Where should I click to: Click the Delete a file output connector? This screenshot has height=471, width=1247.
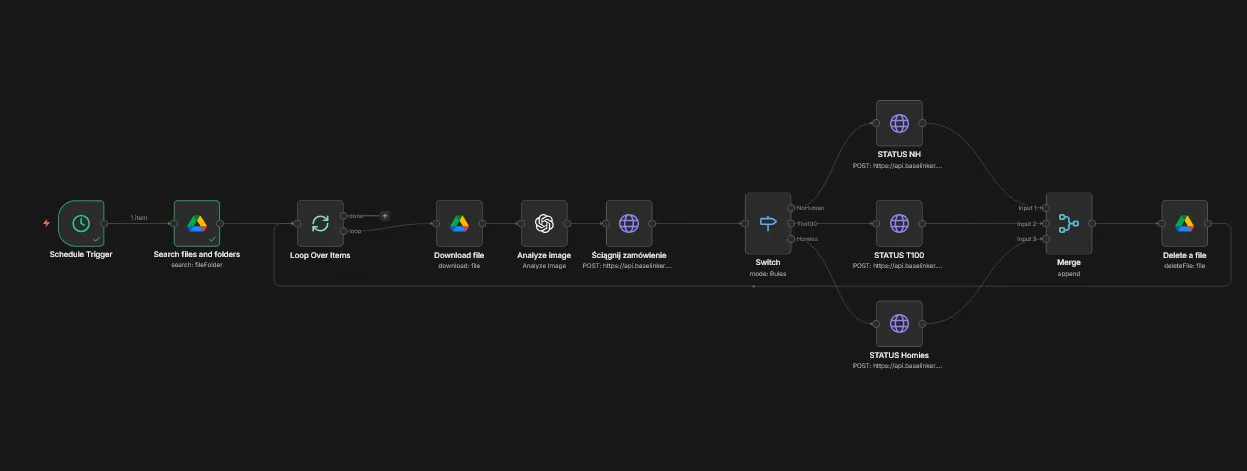1208,223
